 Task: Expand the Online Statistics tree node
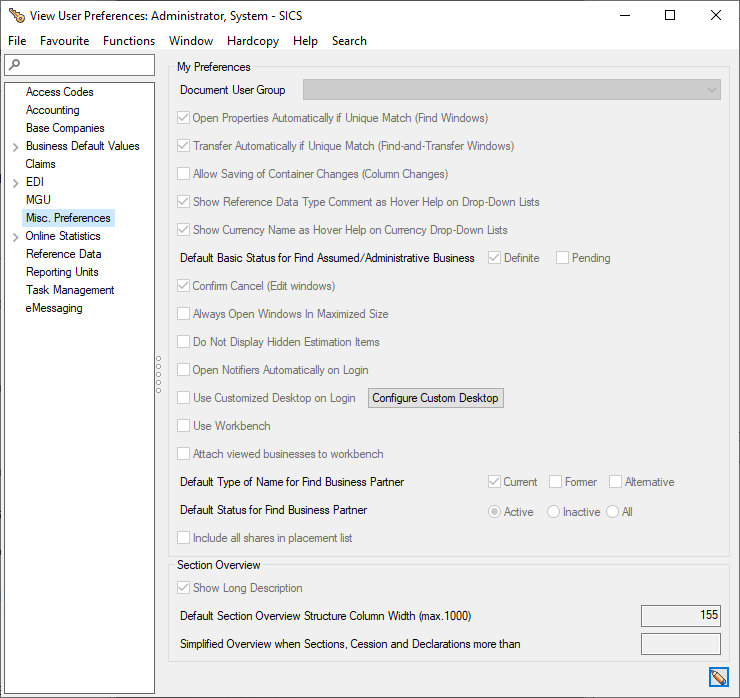(15, 237)
